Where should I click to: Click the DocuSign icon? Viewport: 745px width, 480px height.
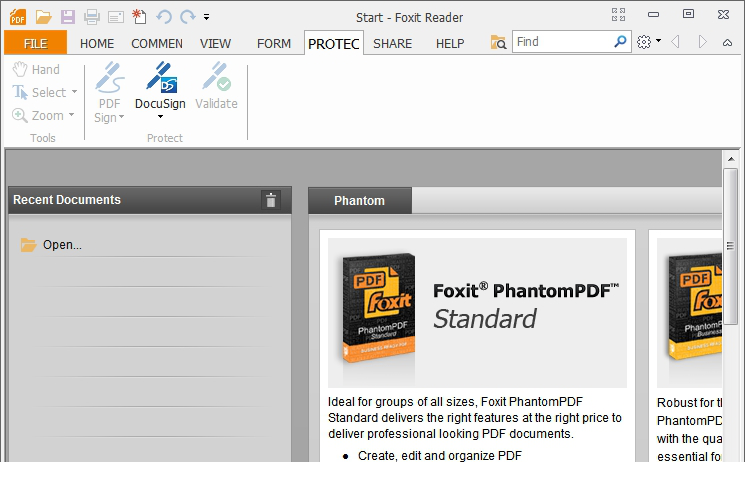(161, 77)
